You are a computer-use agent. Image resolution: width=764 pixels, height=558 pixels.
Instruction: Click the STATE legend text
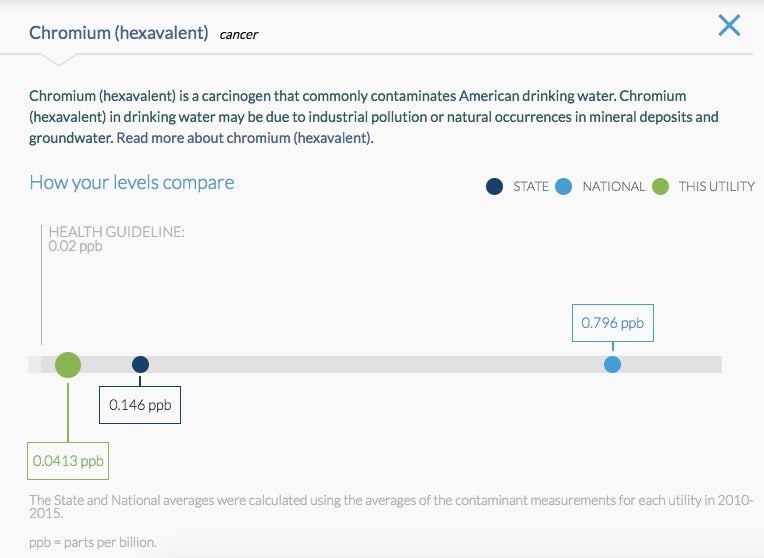tap(531, 186)
